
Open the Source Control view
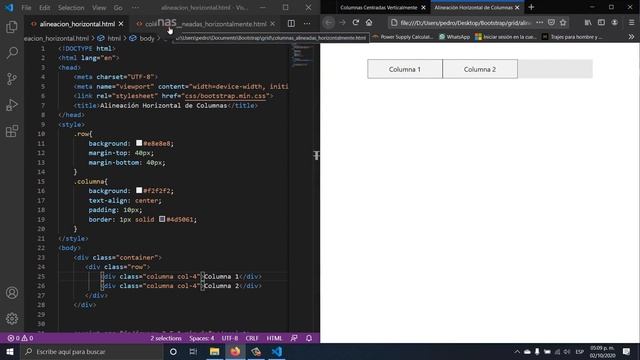pyautogui.click(x=12, y=79)
